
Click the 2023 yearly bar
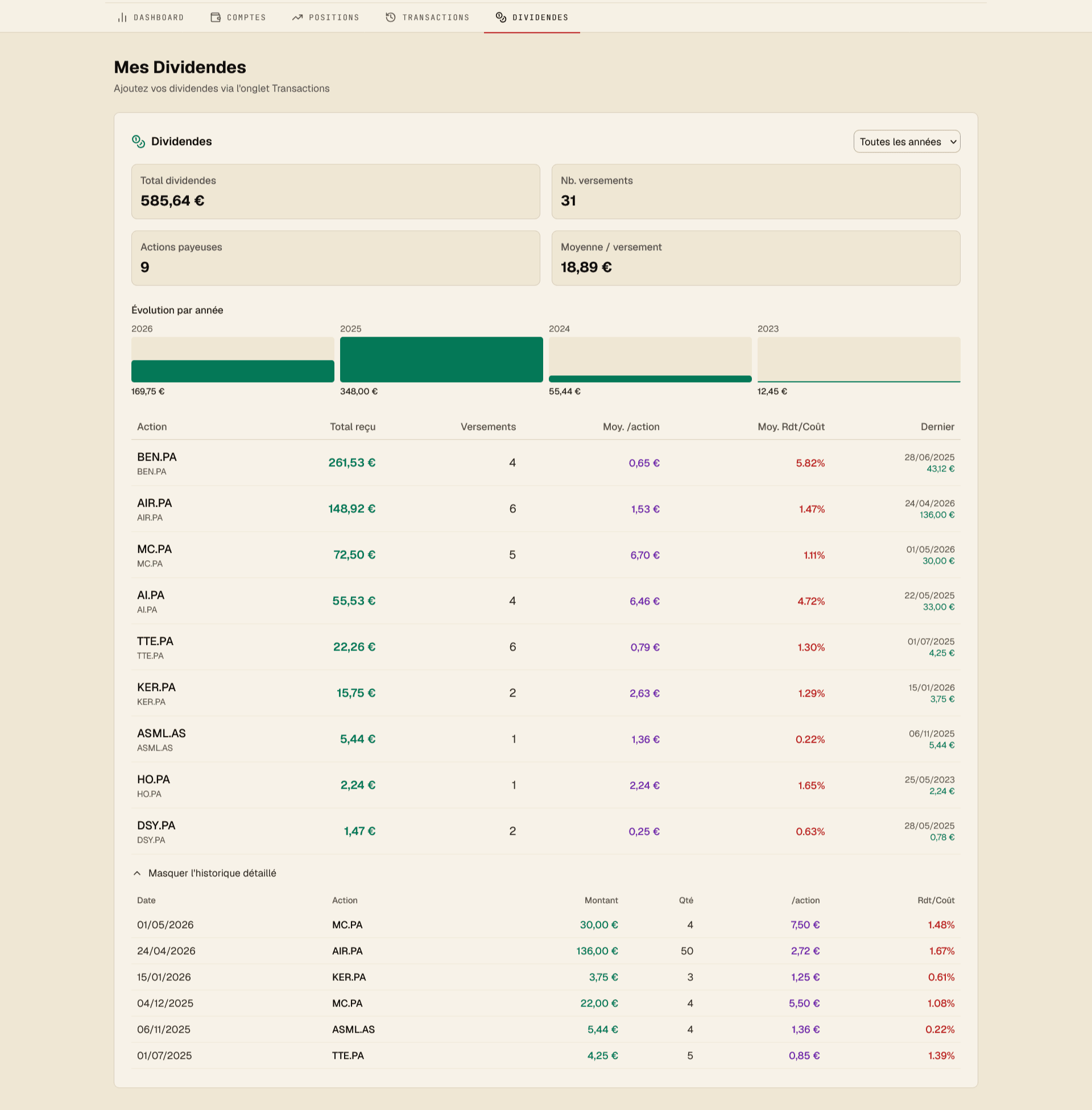tap(859, 359)
